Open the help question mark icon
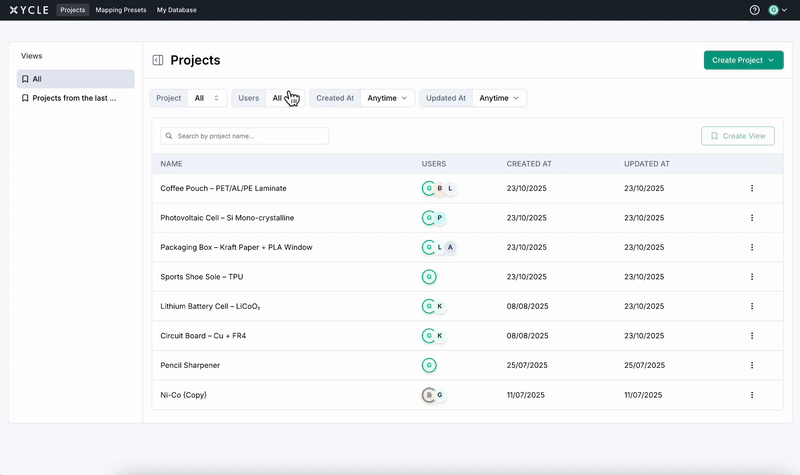 [754, 10]
